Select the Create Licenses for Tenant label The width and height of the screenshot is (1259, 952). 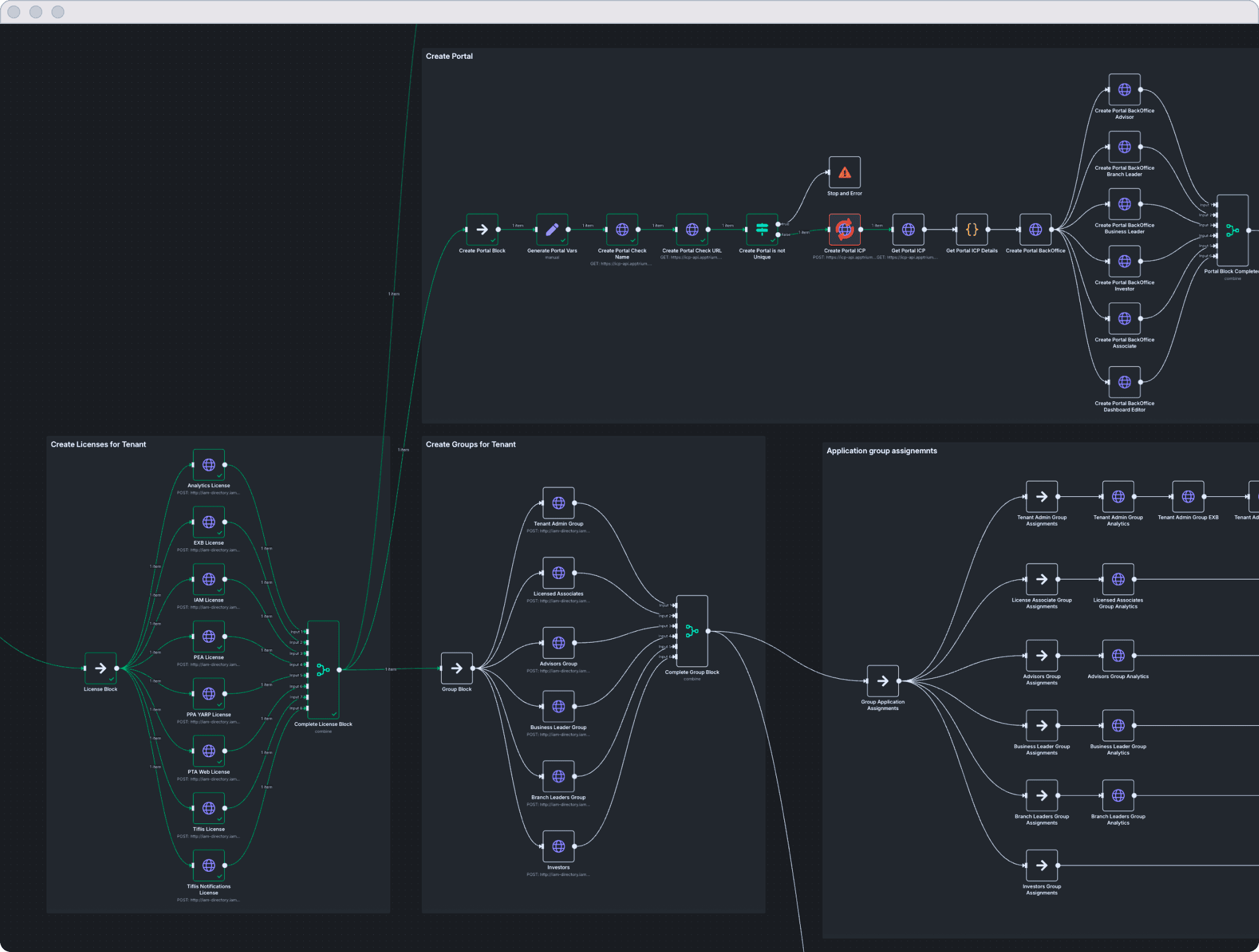(98, 445)
